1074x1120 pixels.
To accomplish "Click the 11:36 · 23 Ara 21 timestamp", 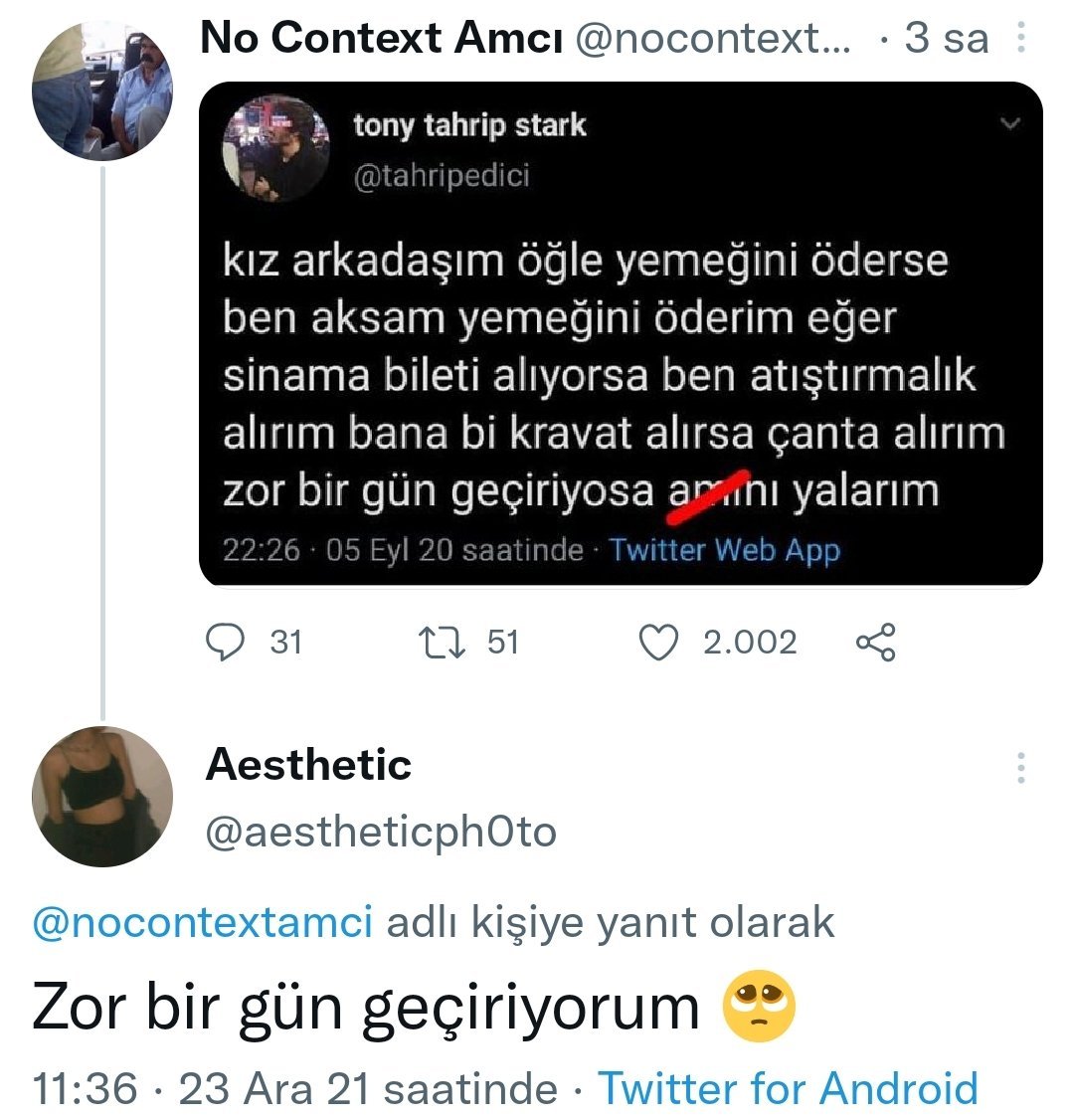I will click(295, 1088).
